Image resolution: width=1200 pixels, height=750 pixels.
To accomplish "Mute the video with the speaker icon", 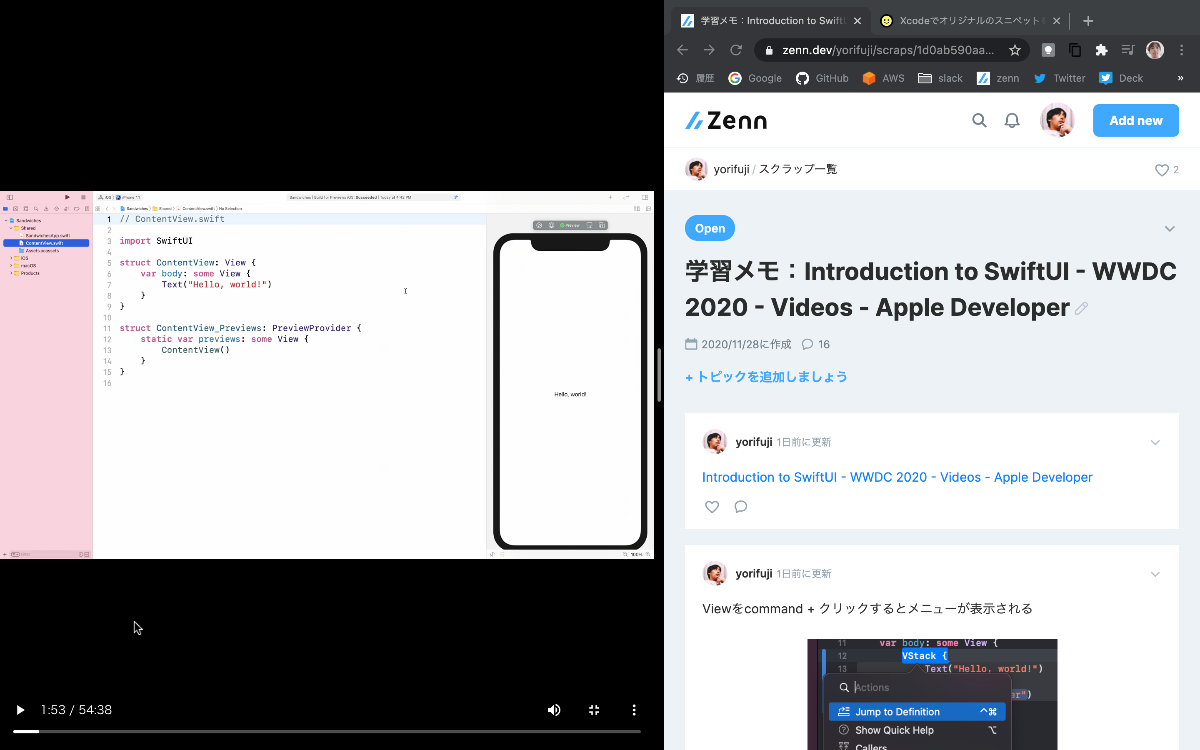I will pos(554,710).
